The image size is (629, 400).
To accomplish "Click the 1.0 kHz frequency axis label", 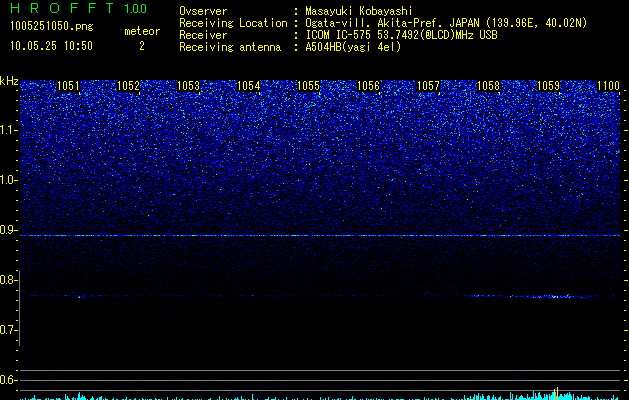I will coord(9,180).
